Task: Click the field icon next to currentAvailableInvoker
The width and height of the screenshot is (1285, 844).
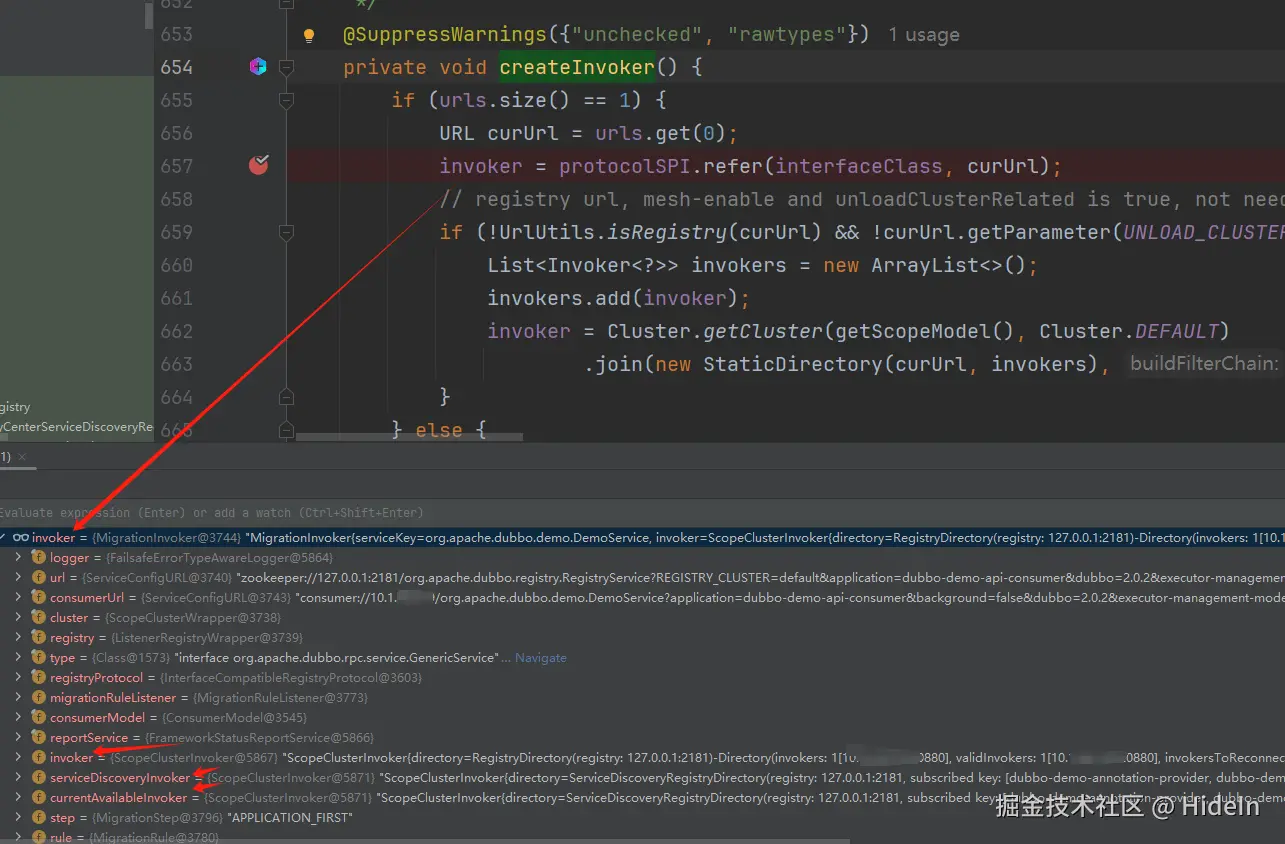Action: pos(39,798)
